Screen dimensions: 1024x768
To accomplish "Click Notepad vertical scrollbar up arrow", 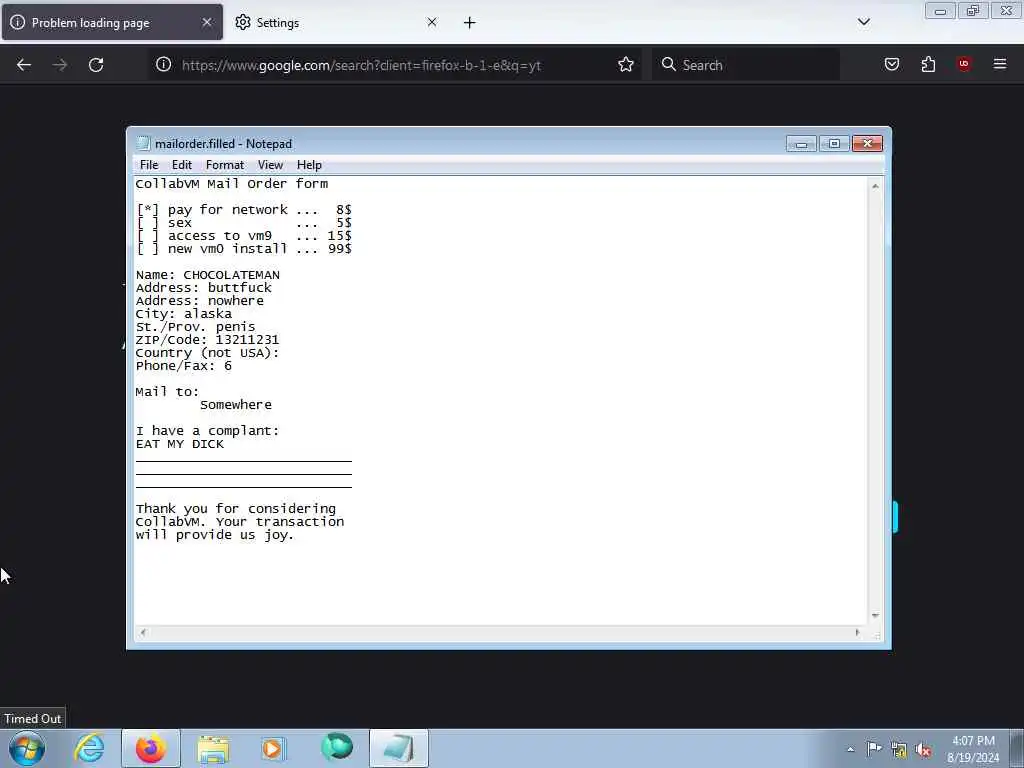I will coord(875,186).
